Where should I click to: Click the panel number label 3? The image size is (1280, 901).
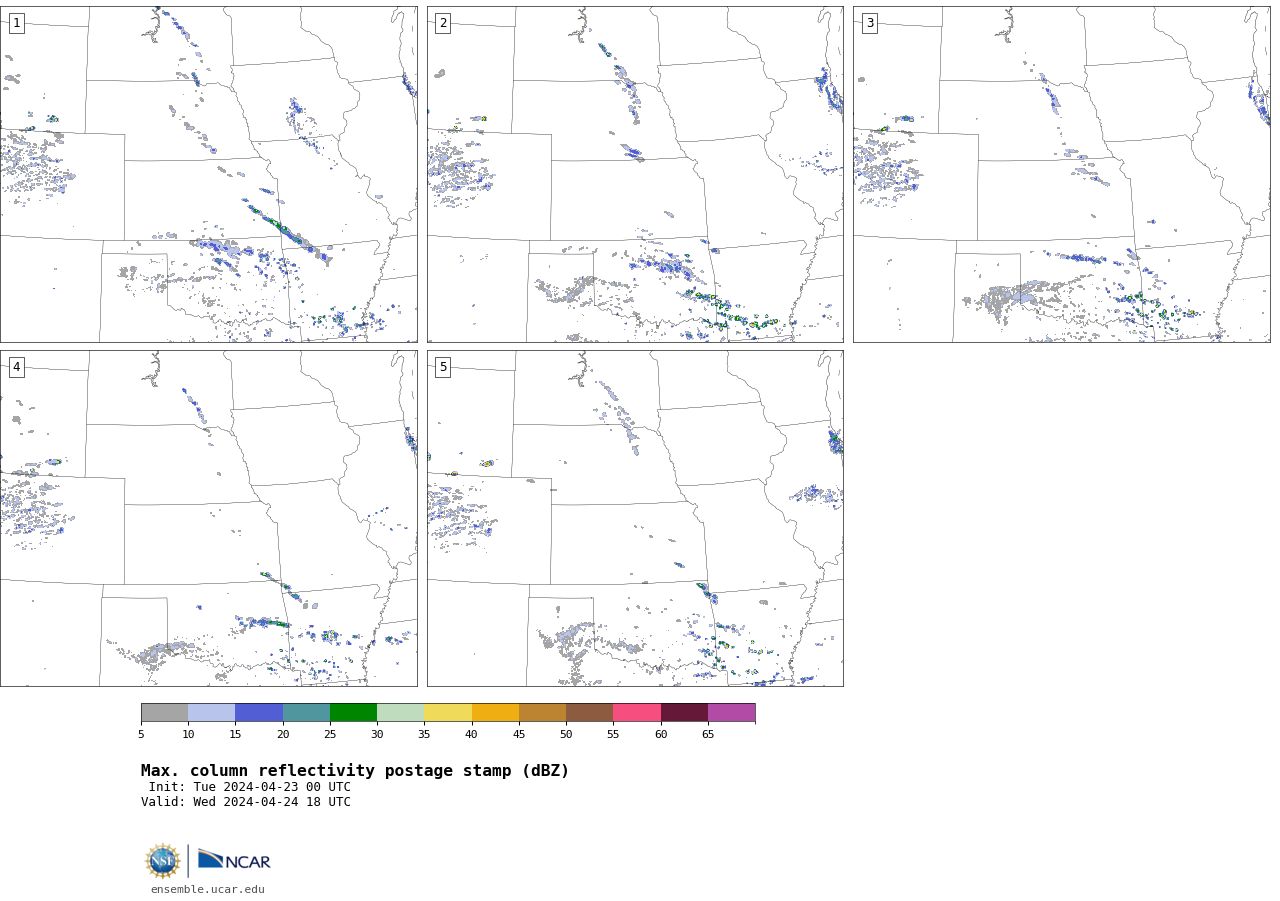coord(869,23)
